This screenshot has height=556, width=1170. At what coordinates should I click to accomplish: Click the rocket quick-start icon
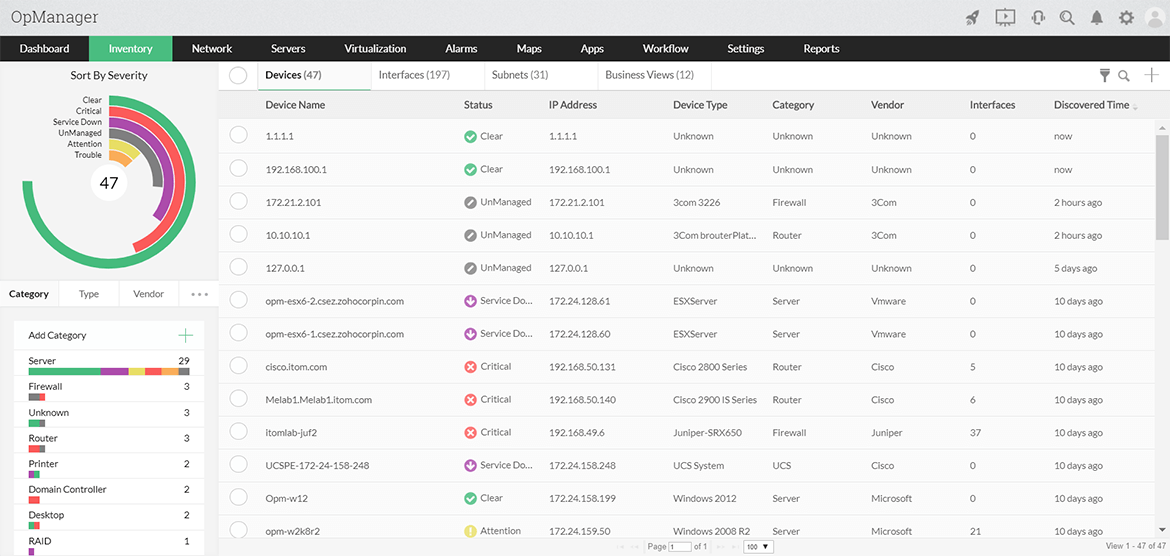972,17
